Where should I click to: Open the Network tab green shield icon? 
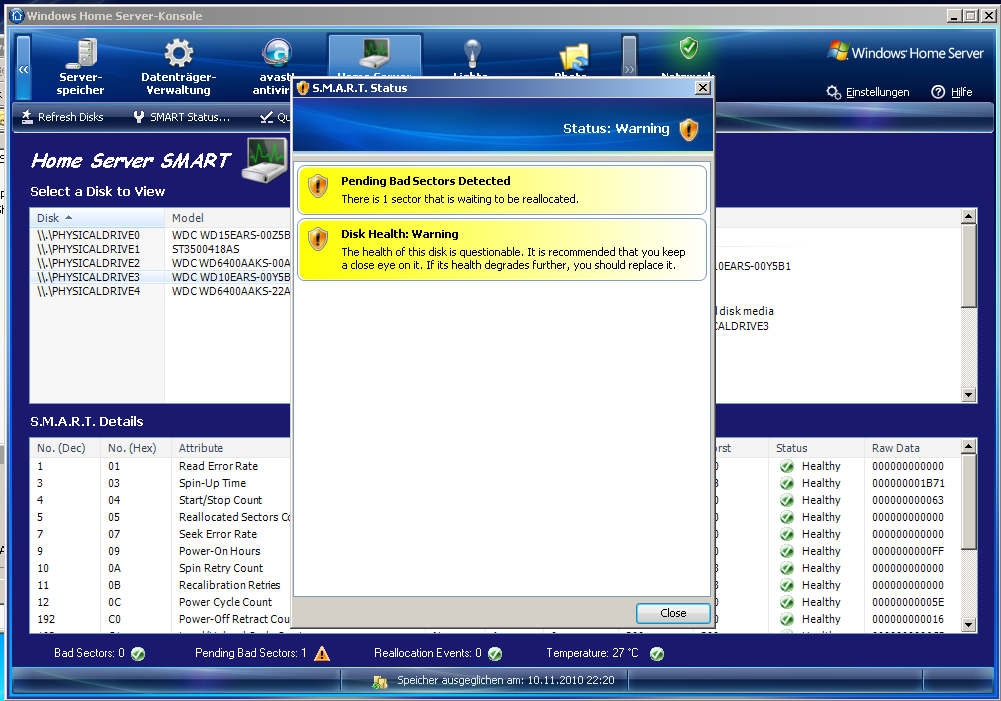(x=688, y=48)
